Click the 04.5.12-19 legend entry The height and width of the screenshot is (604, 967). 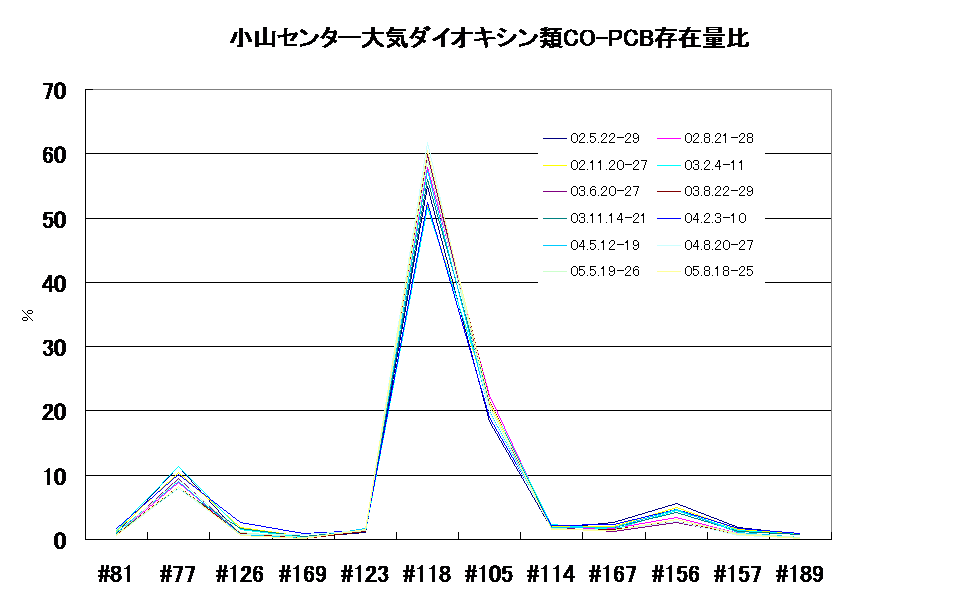click(605, 245)
